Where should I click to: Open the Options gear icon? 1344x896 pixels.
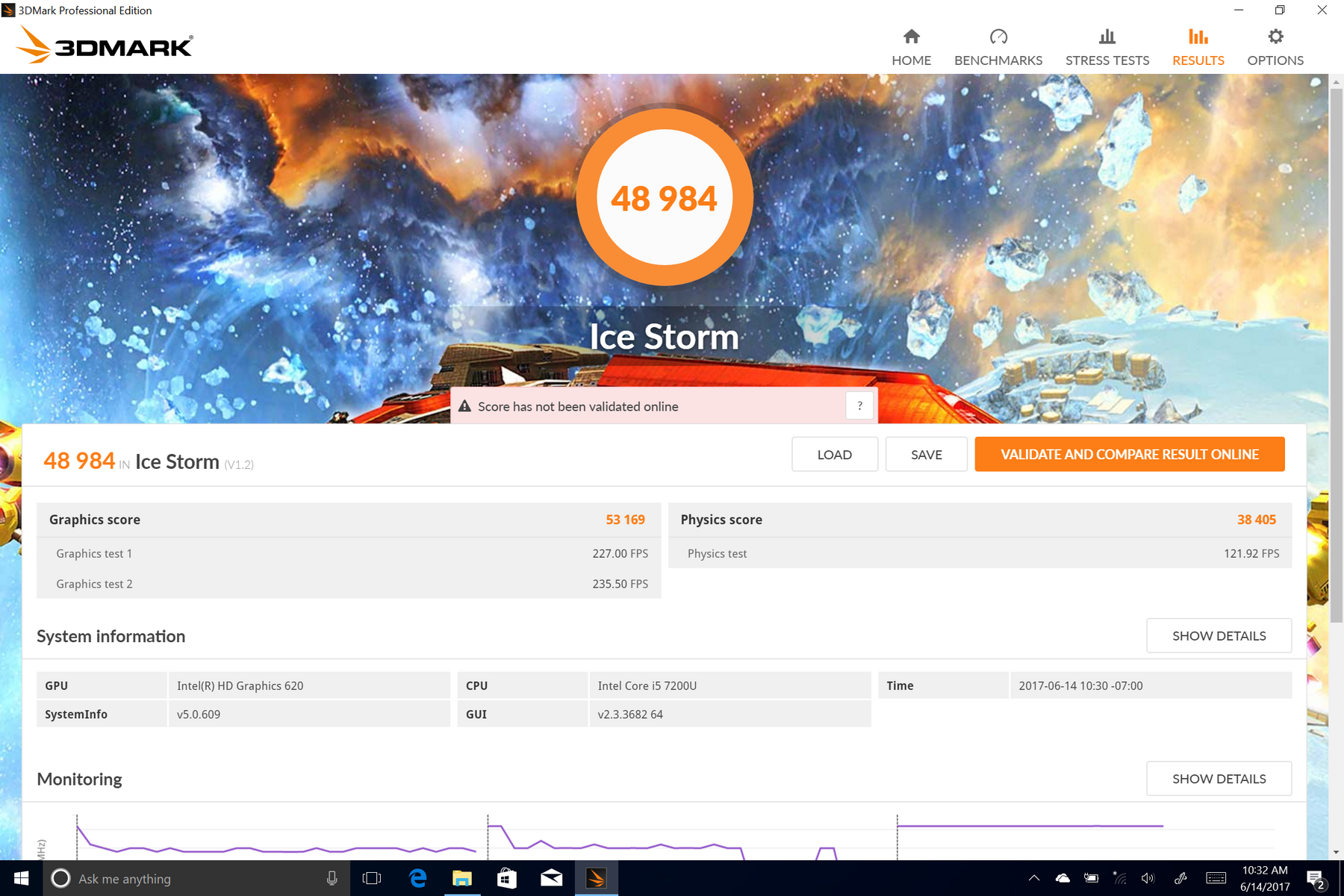point(1275,37)
